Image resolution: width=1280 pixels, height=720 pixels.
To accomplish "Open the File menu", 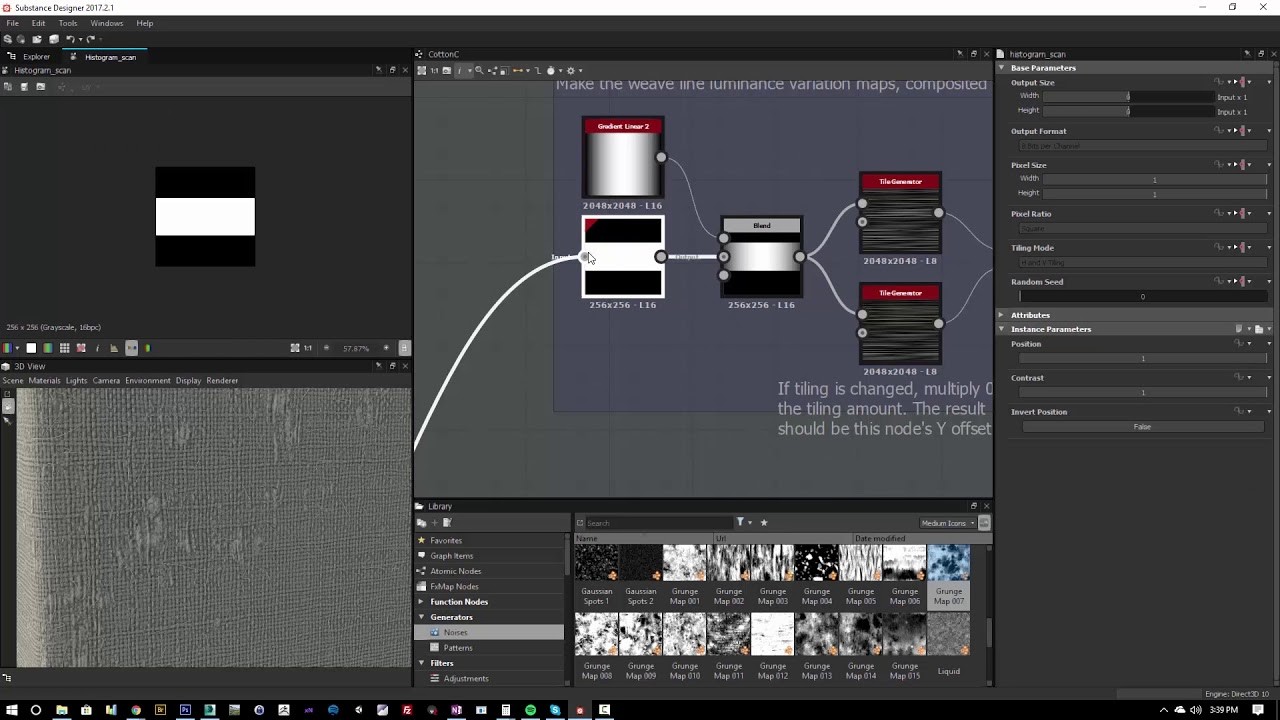I will click(13, 23).
